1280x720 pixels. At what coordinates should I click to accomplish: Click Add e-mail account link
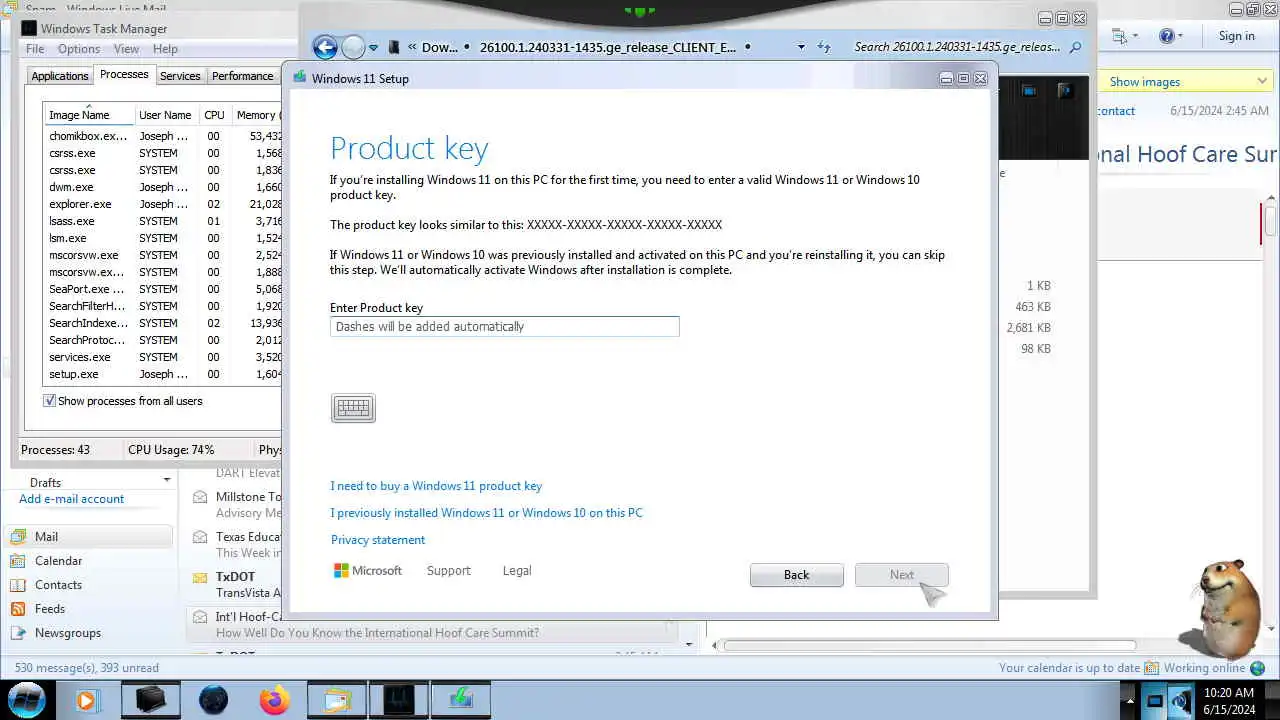tap(71, 499)
